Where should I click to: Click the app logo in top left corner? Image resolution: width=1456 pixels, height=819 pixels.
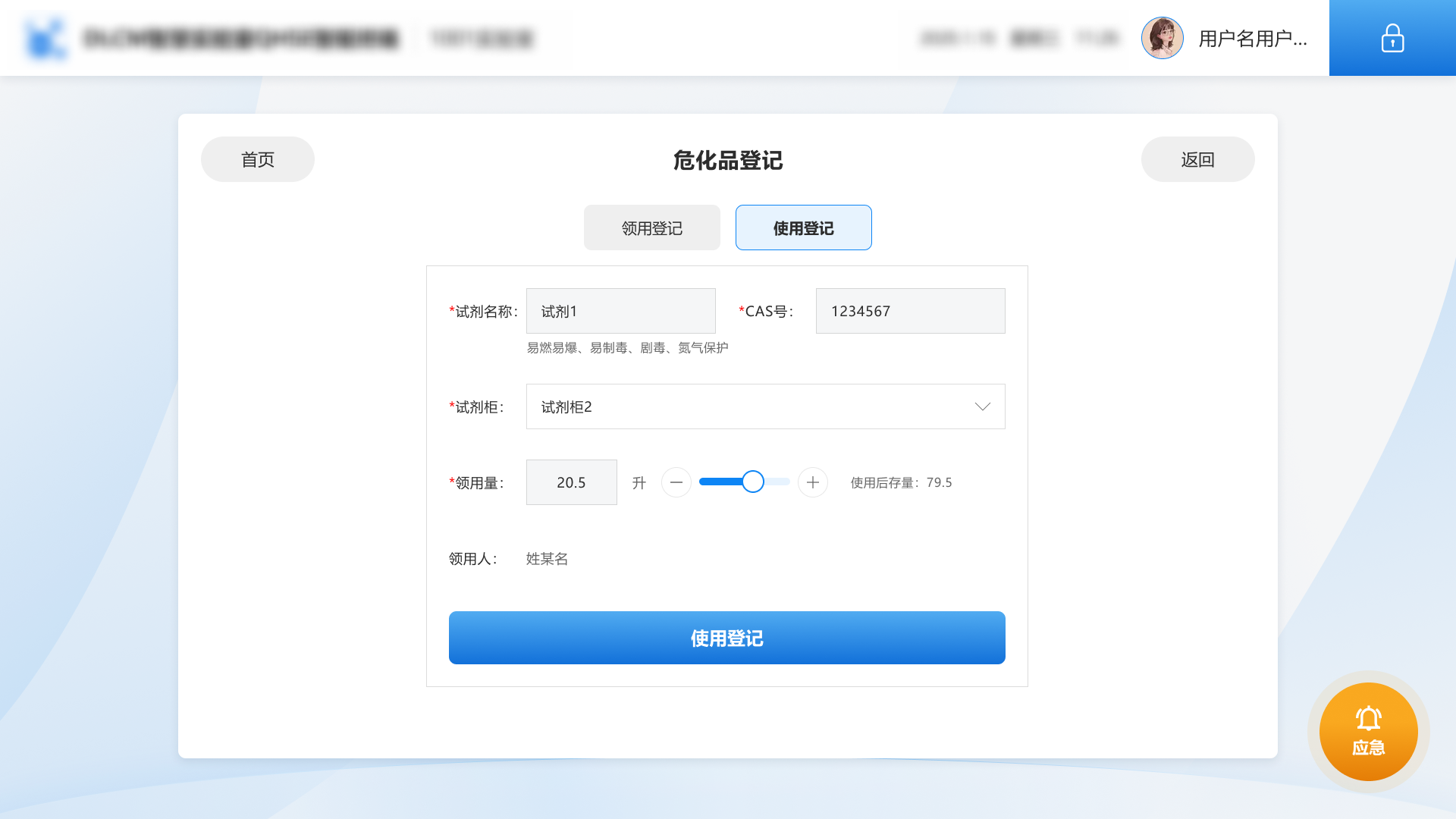click(x=45, y=37)
